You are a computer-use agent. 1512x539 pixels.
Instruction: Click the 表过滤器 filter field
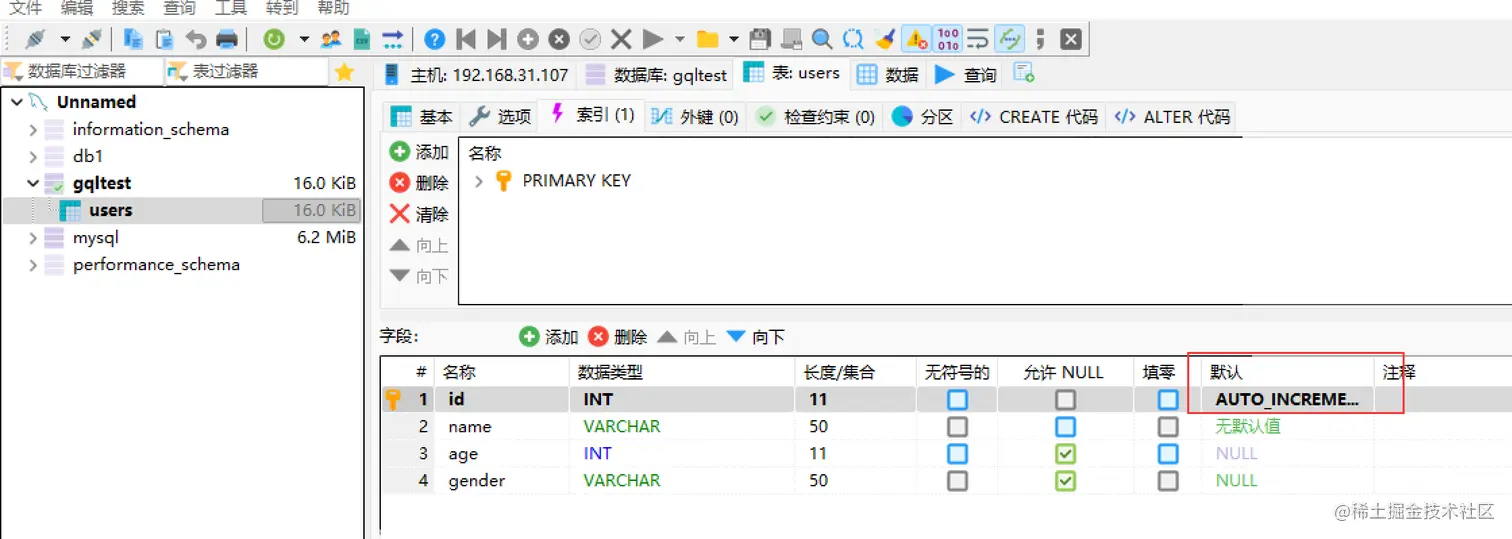coord(246,71)
